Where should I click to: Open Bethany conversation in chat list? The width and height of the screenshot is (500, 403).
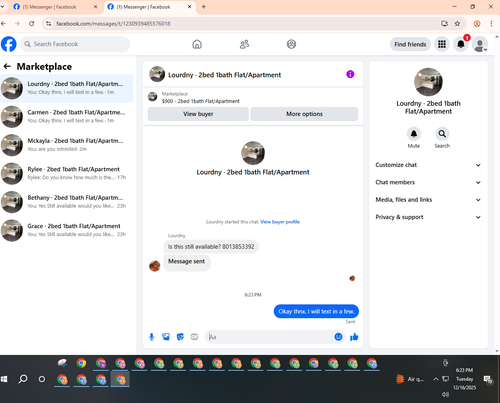[x=67, y=202]
